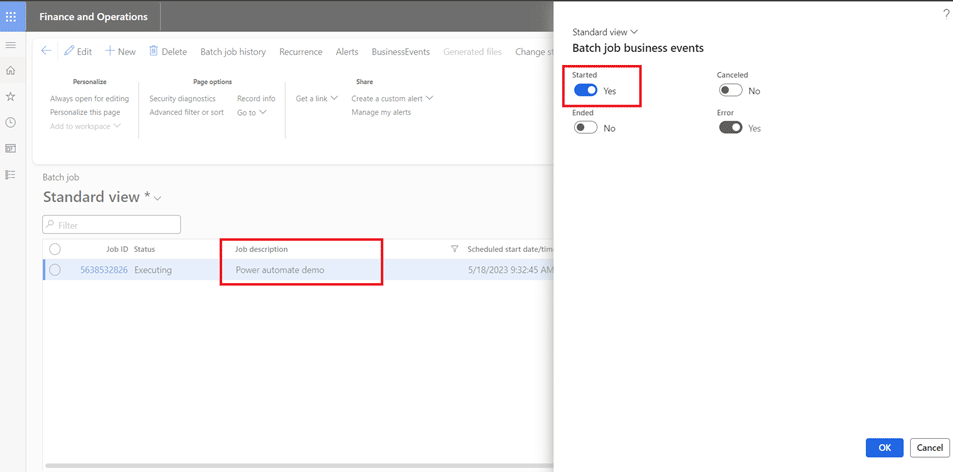953x472 pixels.
Task: Open Job ID 5638532826 link
Action: pyautogui.click(x=104, y=270)
